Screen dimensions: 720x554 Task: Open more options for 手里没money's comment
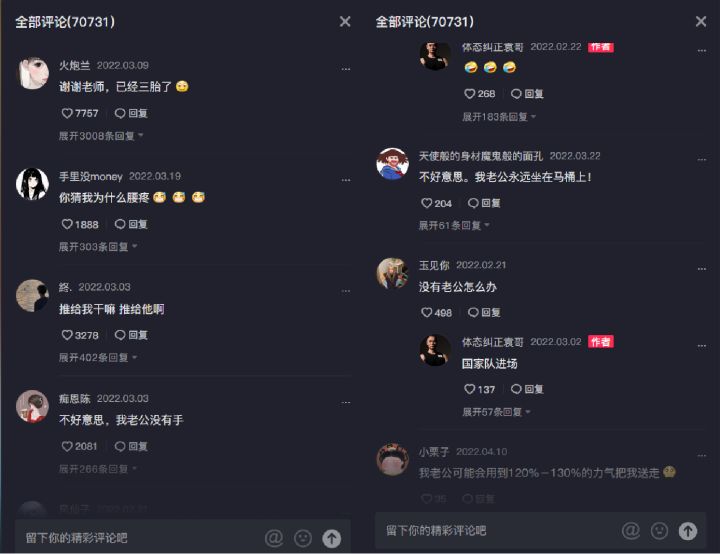(x=346, y=180)
